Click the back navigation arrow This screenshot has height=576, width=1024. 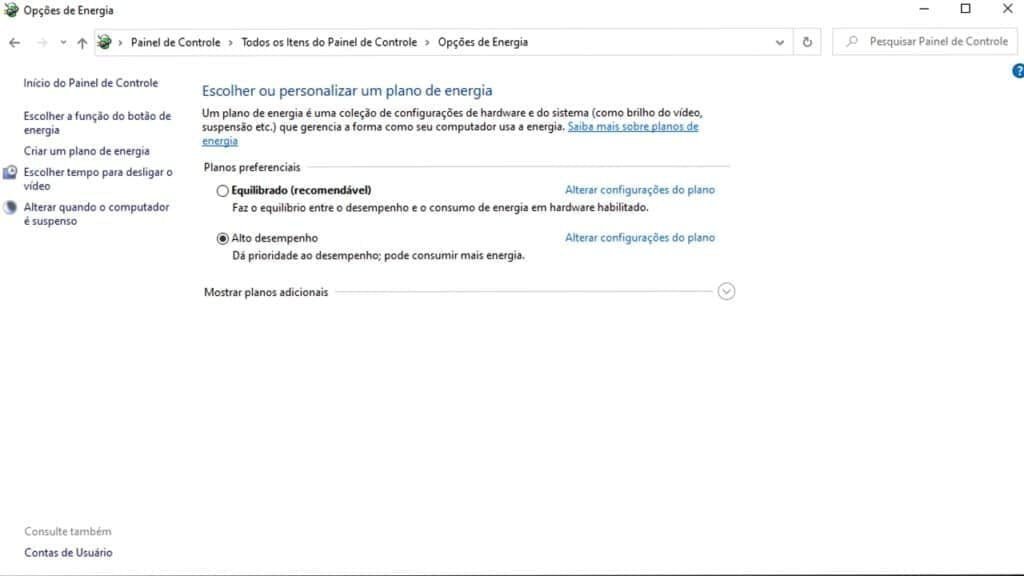14,43
